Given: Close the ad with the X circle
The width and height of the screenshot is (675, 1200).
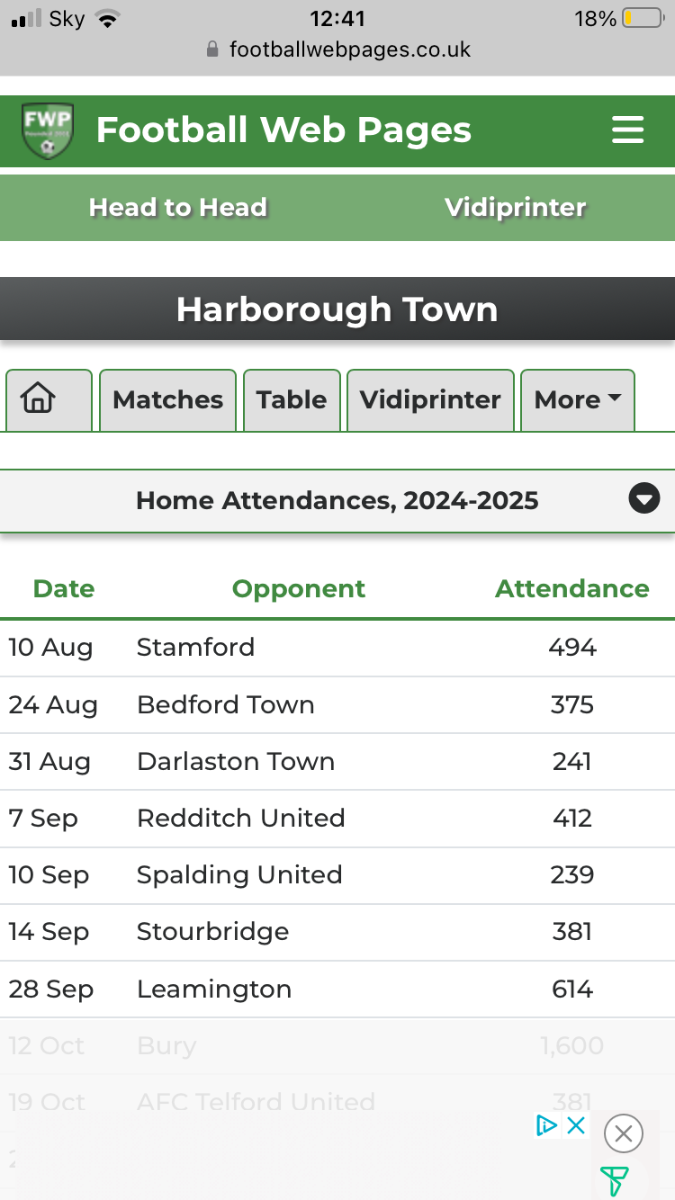Looking at the screenshot, I should pos(623,1133).
